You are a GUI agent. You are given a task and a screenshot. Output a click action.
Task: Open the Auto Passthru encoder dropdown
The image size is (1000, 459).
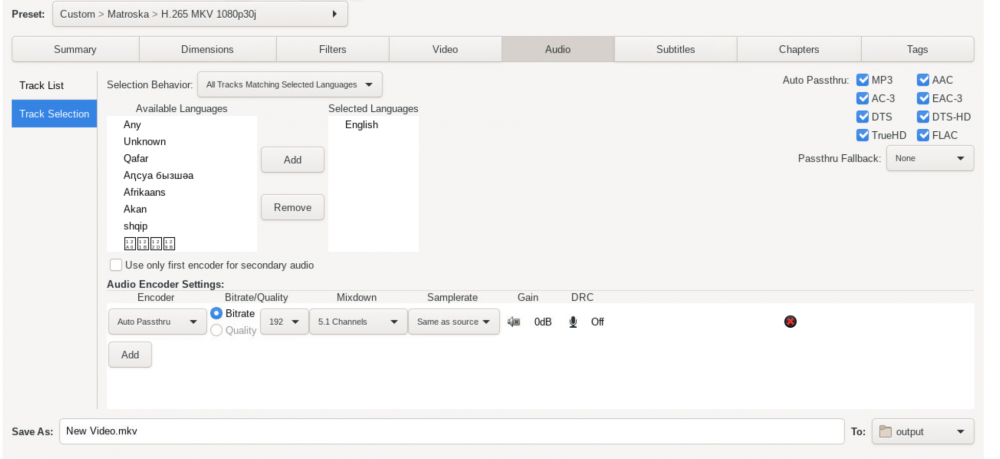pos(158,322)
